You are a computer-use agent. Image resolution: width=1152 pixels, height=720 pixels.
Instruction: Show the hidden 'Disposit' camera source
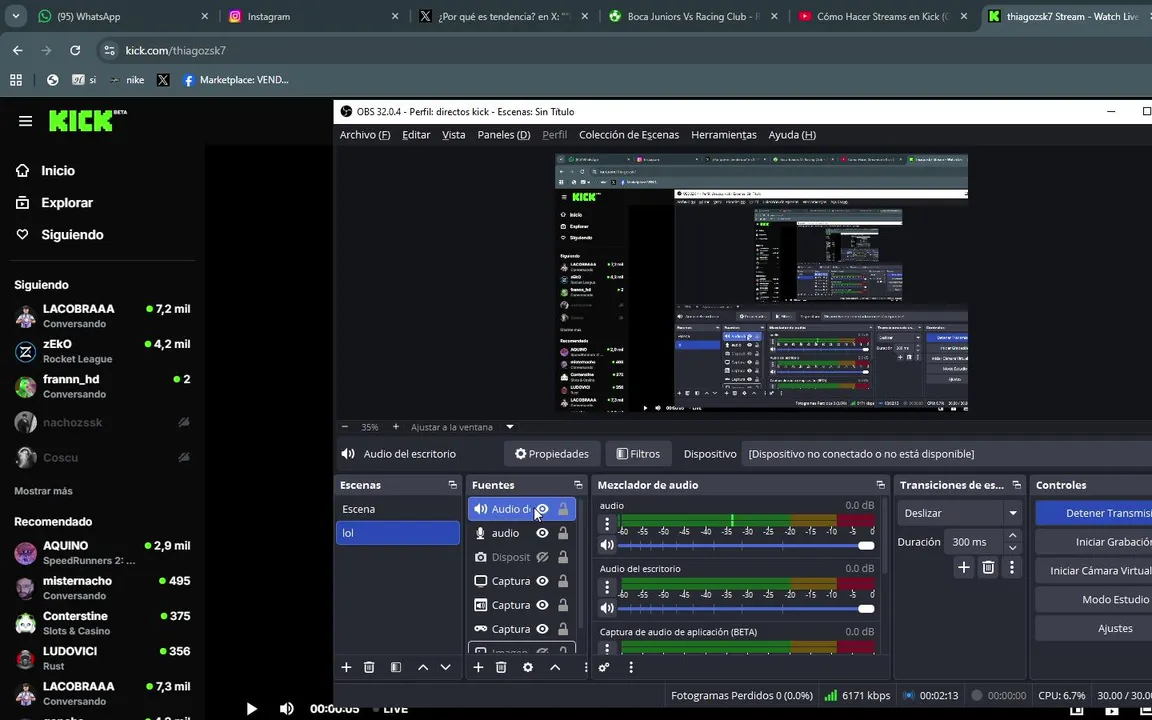[x=542, y=557]
